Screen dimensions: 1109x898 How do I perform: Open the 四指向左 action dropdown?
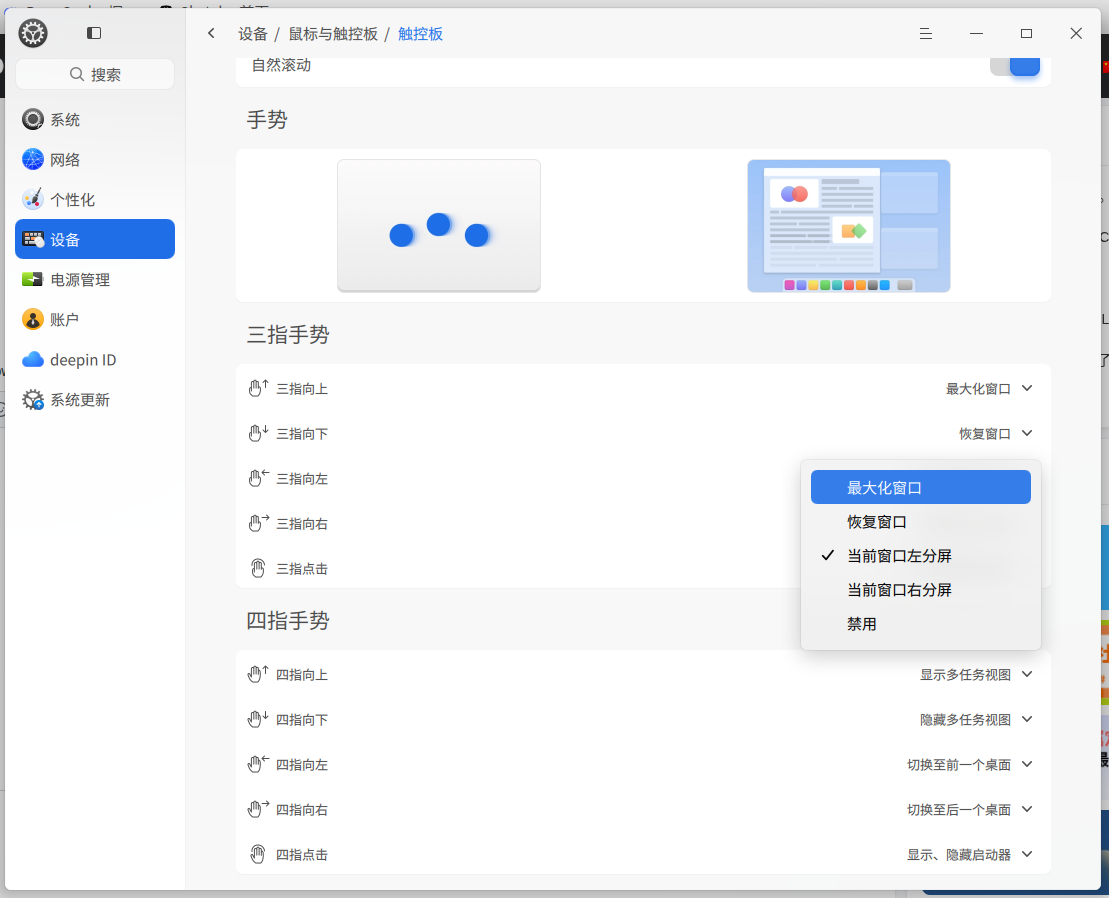[970, 764]
